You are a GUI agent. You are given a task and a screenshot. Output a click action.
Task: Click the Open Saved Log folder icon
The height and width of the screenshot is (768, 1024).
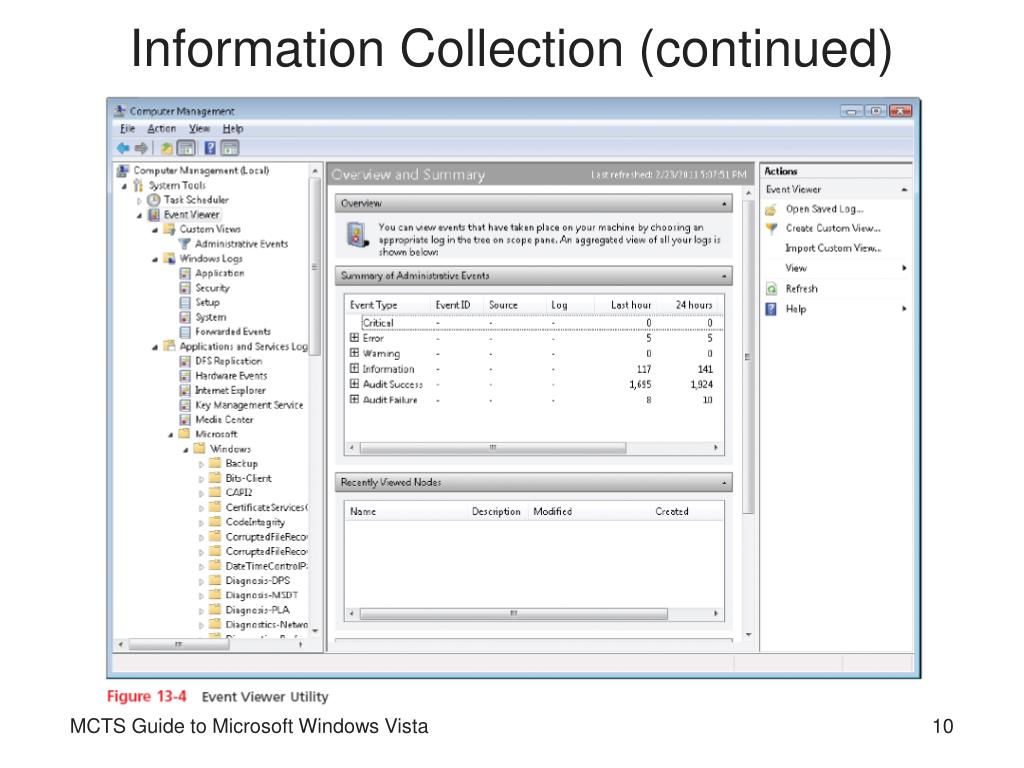(771, 210)
